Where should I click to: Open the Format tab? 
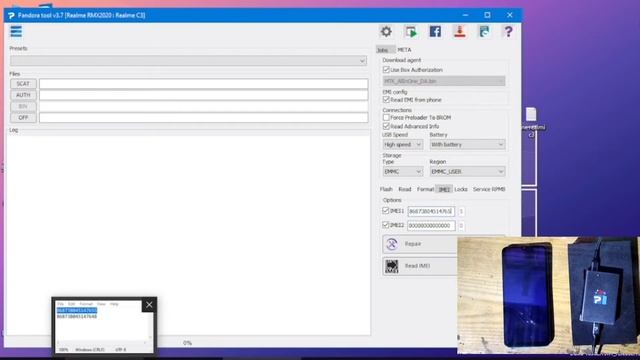click(425, 189)
